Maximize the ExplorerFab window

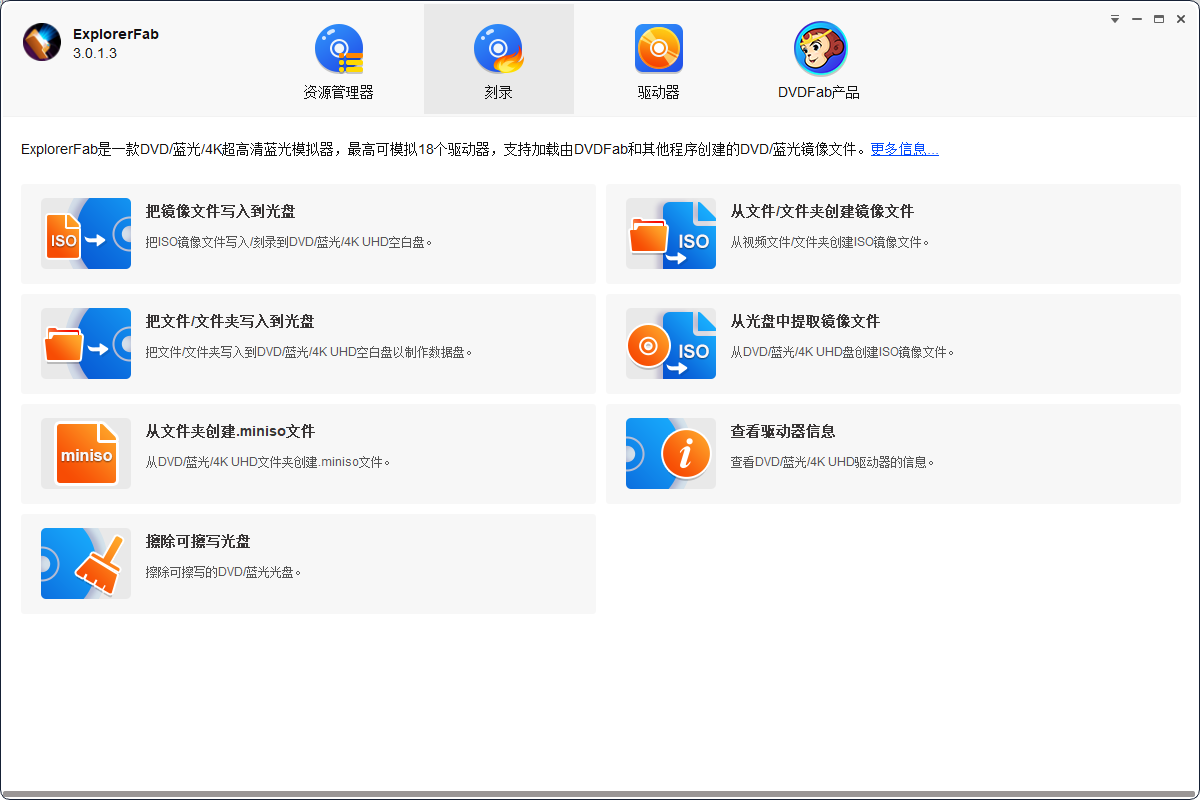1159,19
